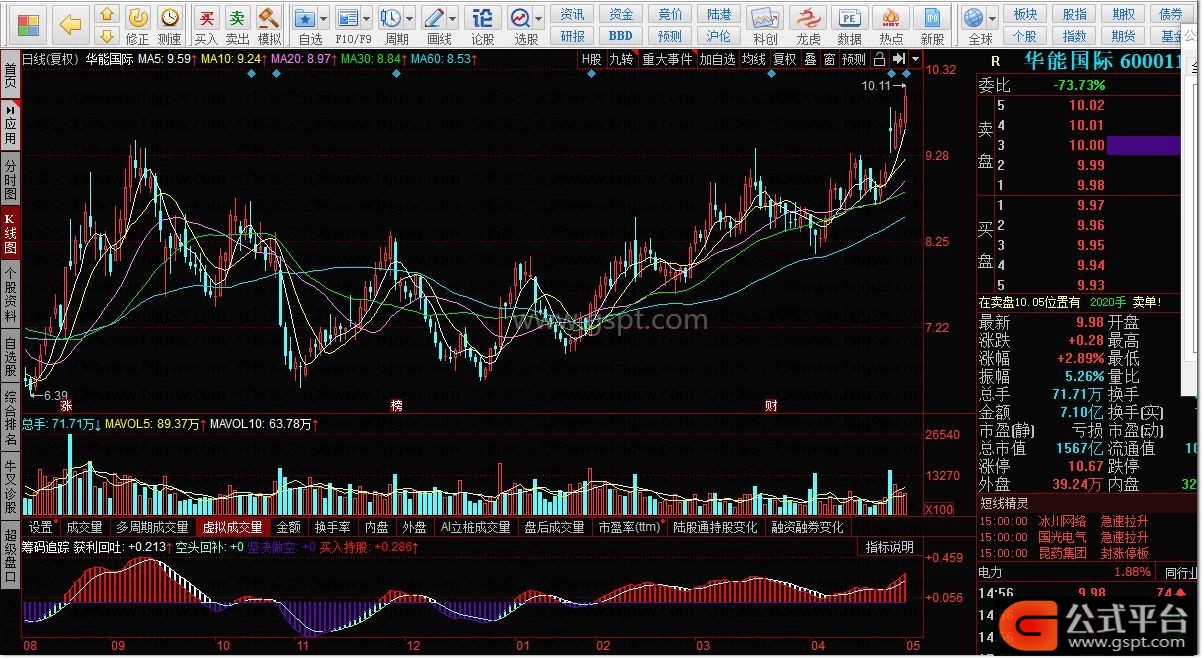Open the 数据 PE data icon
This screenshot has width=1204, height=659.
pyautogui.click(x=849, y=18)
